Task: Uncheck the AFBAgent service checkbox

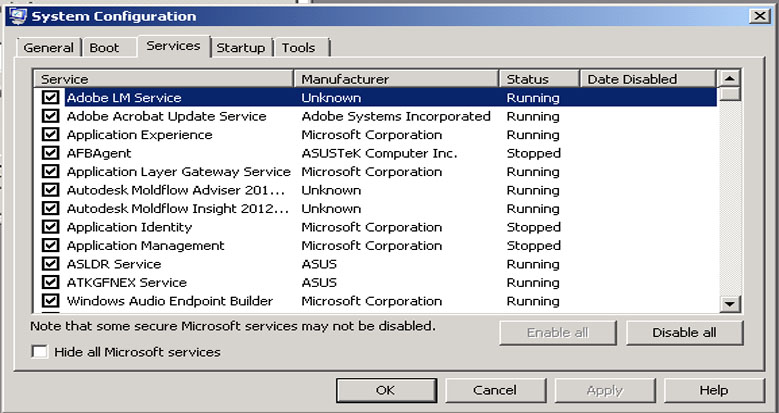Action: point(50,153)
